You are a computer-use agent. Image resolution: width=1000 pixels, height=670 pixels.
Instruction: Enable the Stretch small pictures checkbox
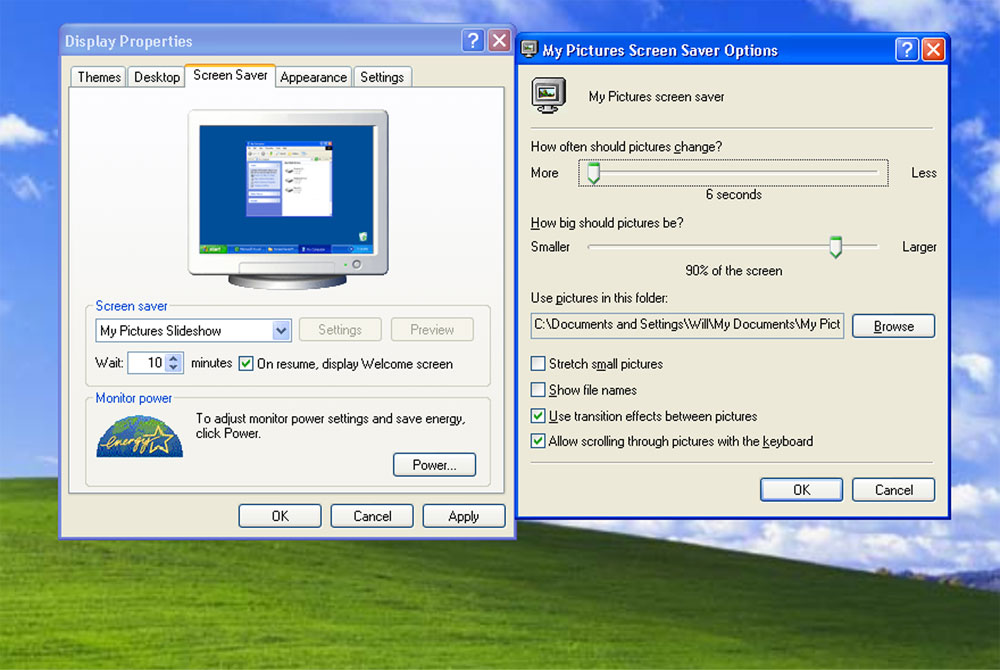coord(538,363)
